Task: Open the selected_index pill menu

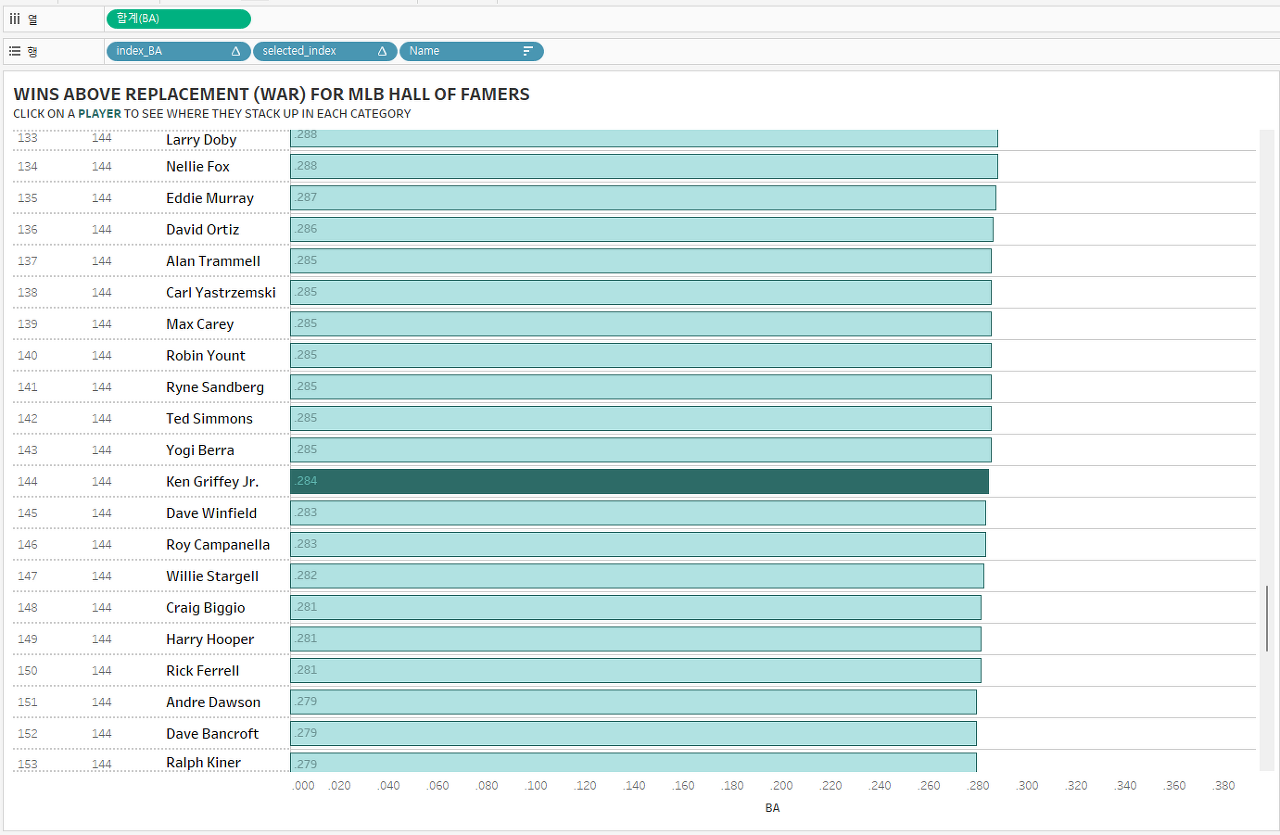Action: click(x=325, y=51)
